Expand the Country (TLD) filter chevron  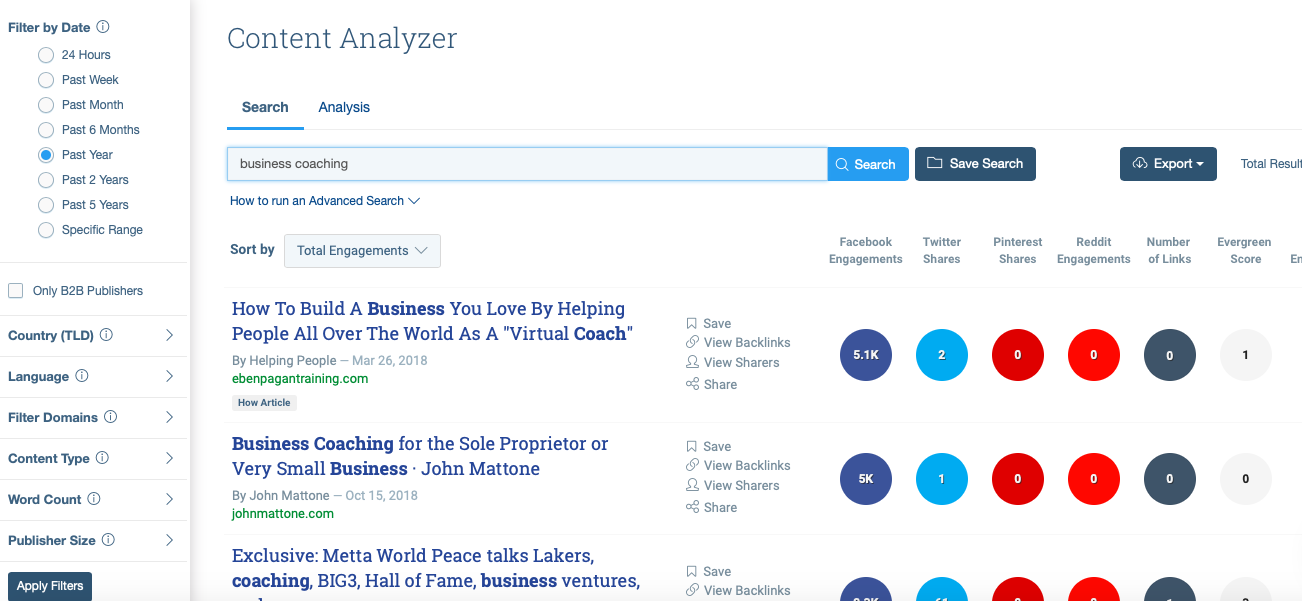[x=169, y=335]
